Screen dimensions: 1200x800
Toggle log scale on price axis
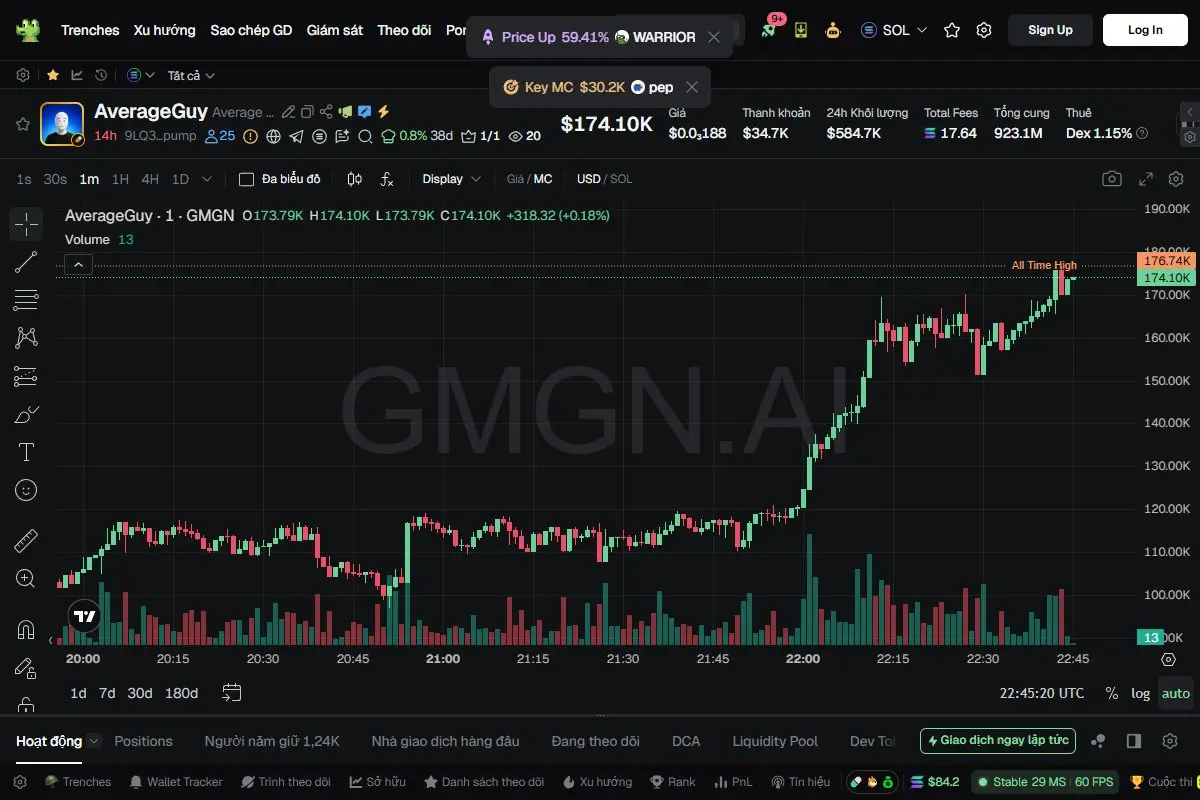(1140, 693)
